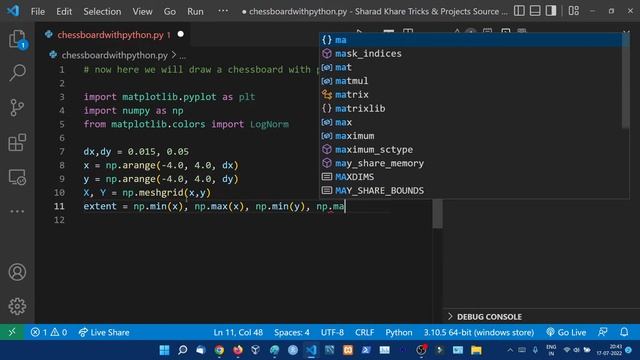Open the Manage gear icon
Viewport: 640px width, 360px height.
(17, 306)
